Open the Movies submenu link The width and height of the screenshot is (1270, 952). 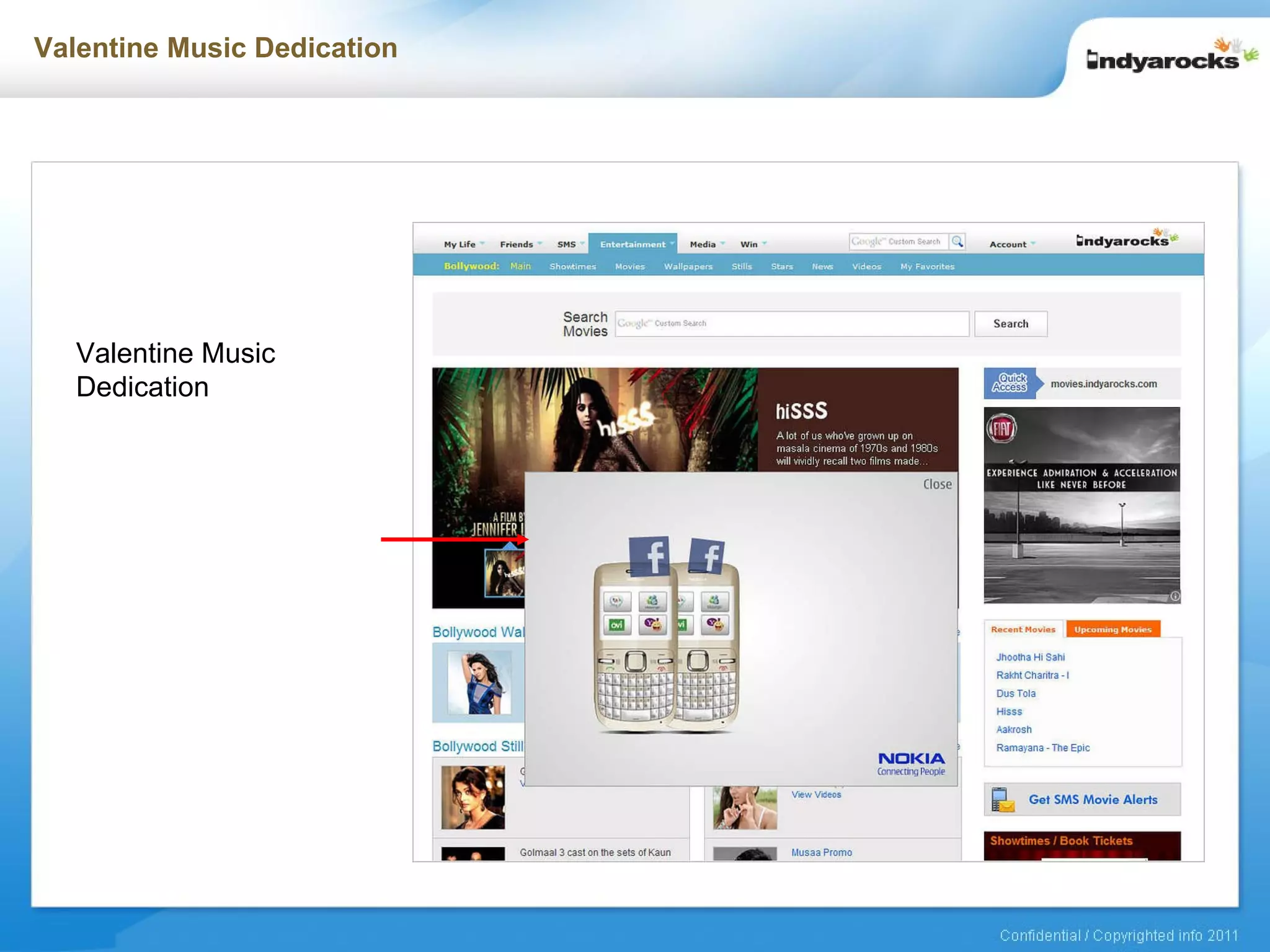pos(629,267)
